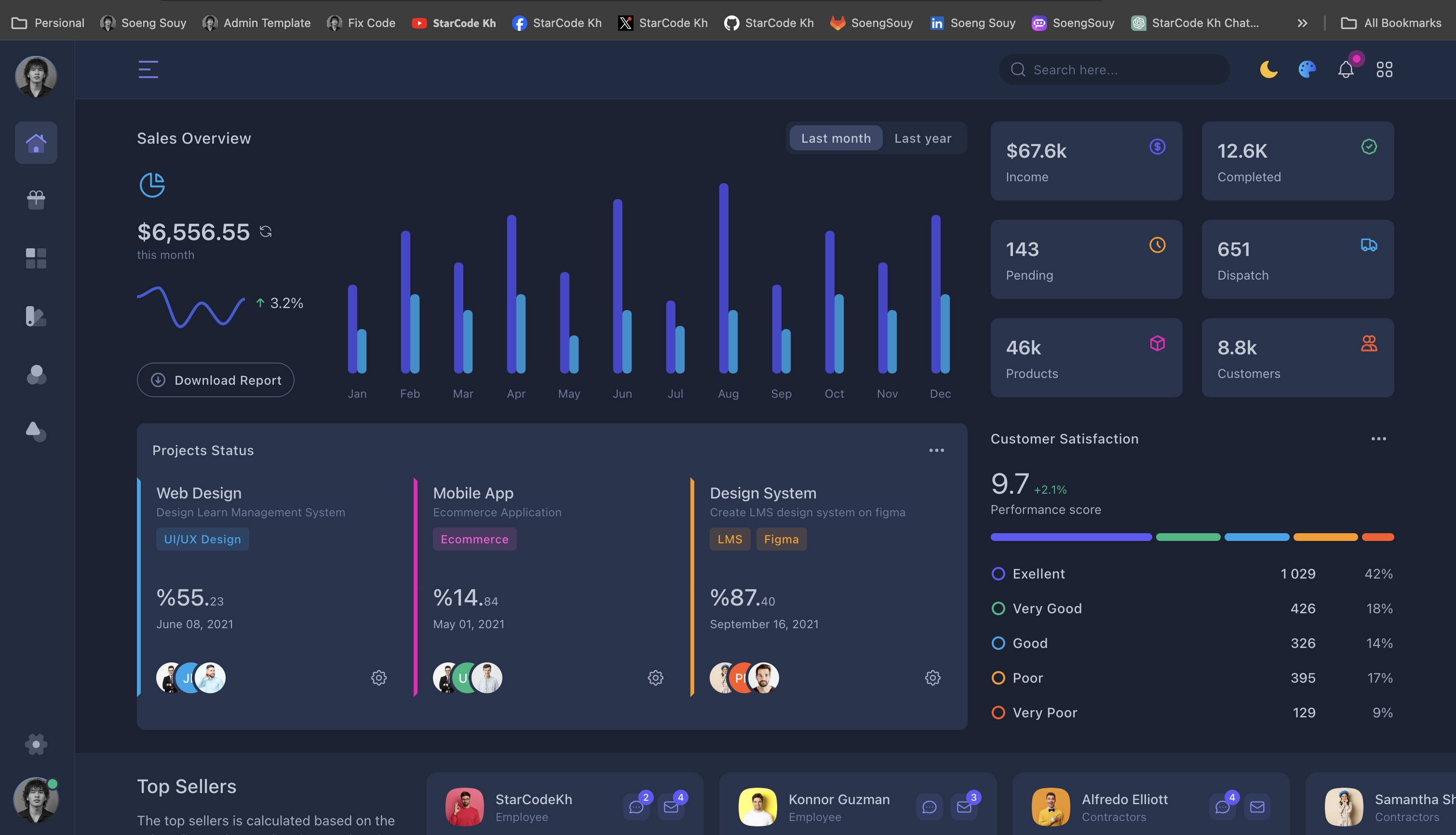Screen dimensions: 1456x835
Task: Open the Admin Template bookmark
Action: (x=256, y=23)
